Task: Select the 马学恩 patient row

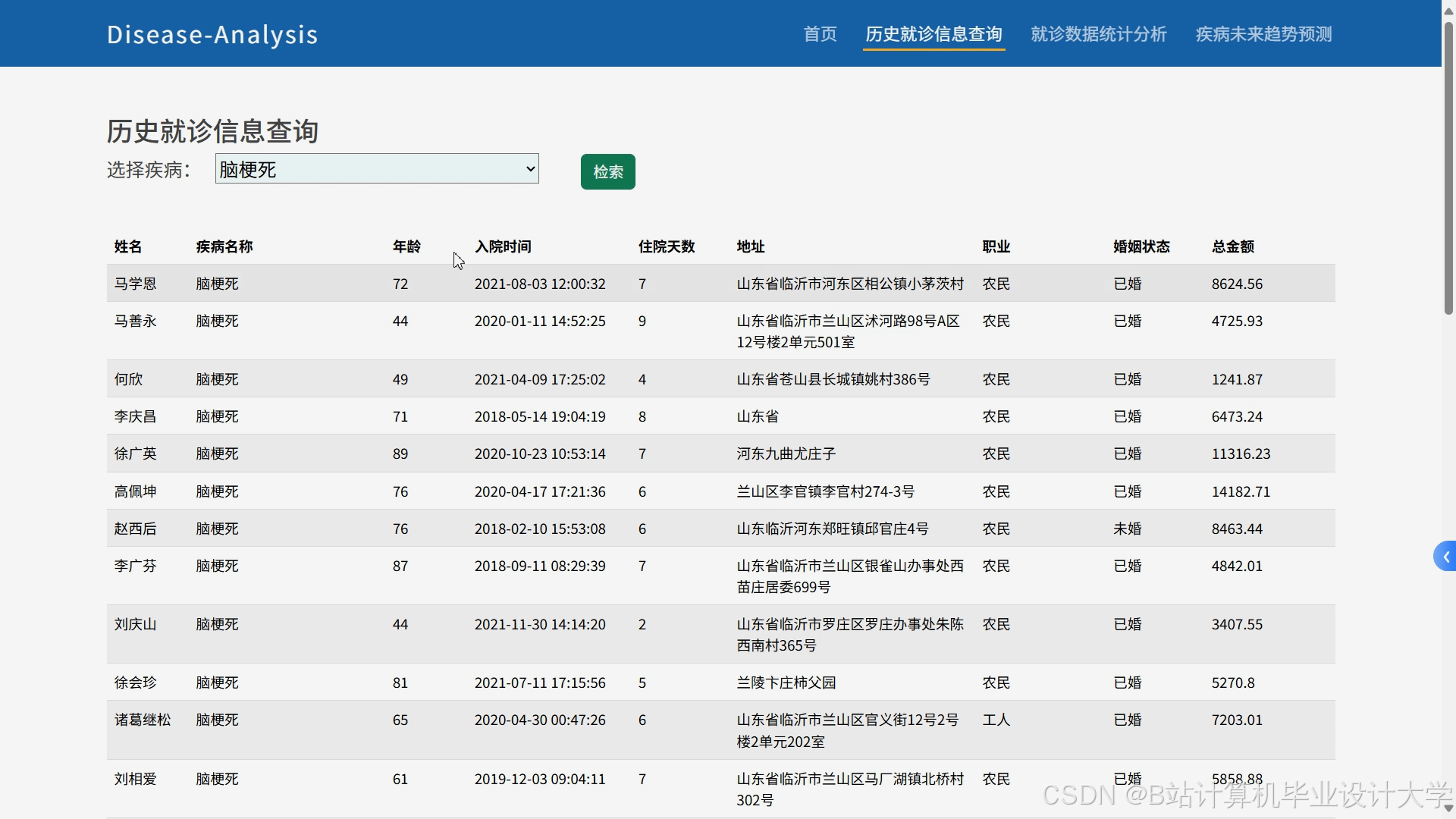Action: pyautogui.click(x=136, y=284)
